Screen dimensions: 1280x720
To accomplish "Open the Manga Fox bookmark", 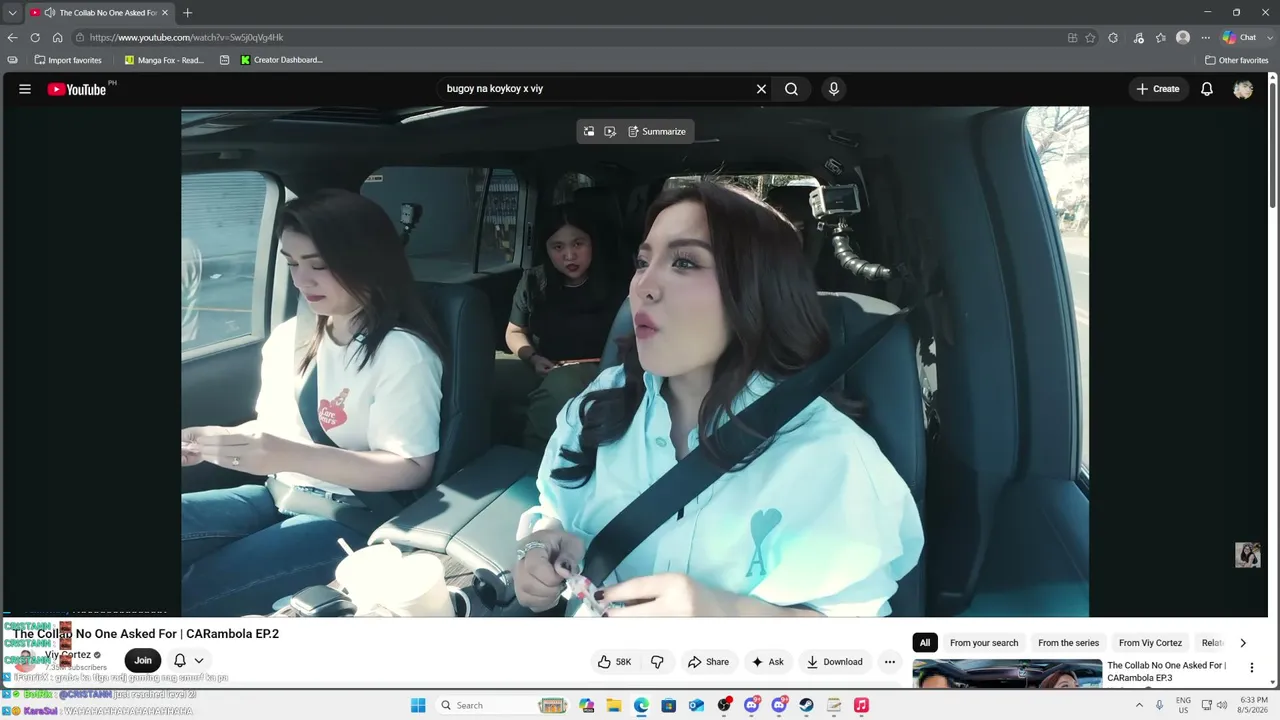I will 164,60.
